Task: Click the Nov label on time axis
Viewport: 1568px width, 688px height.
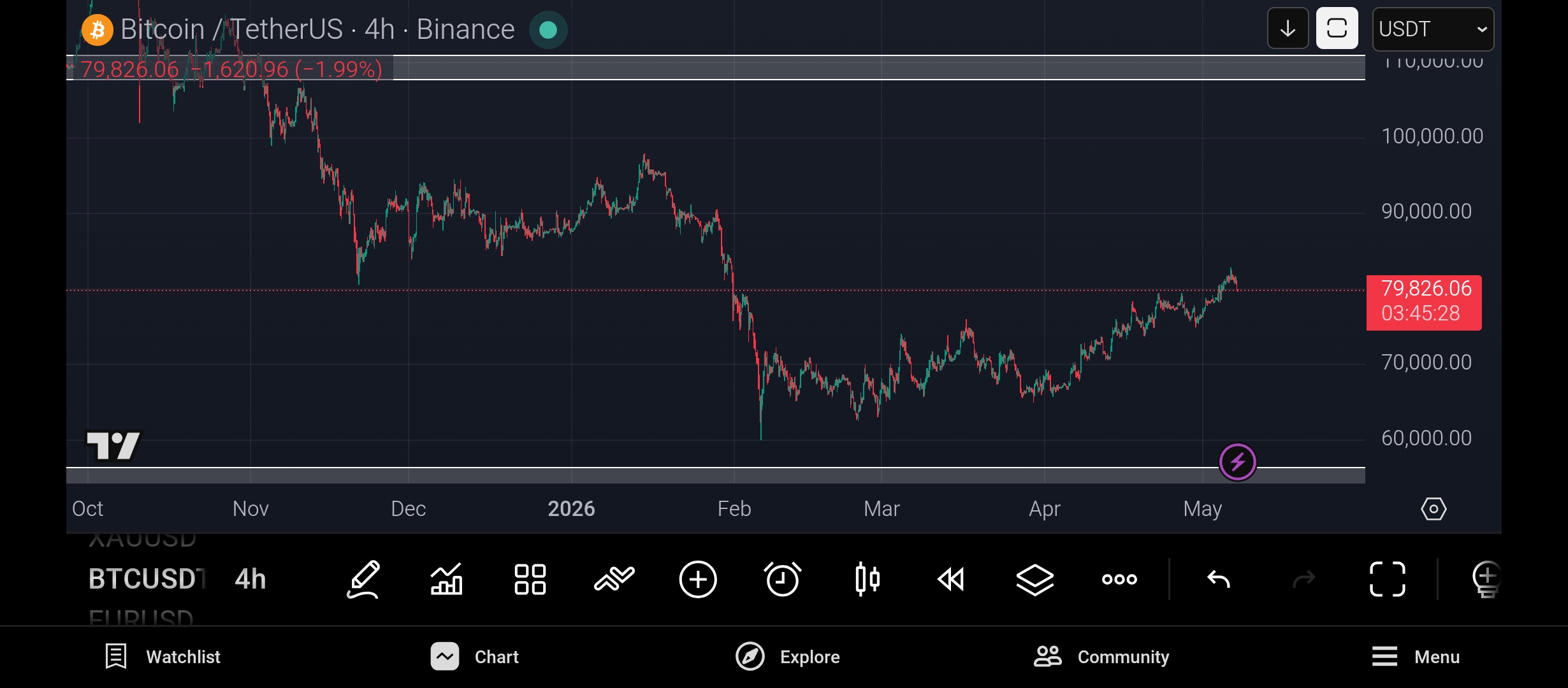Action: pos(250,509)
